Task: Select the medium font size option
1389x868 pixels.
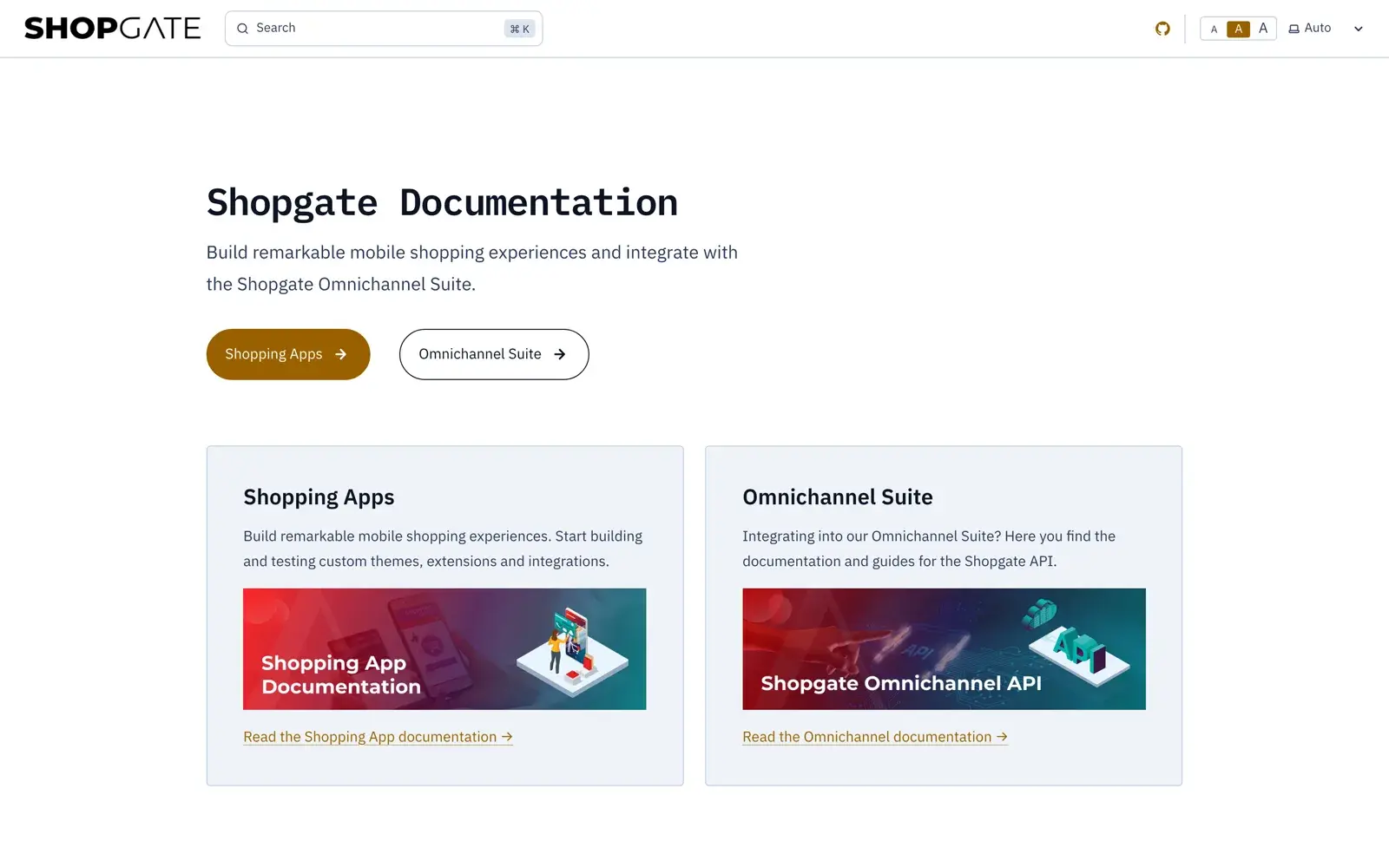Action: (1238, 29)
